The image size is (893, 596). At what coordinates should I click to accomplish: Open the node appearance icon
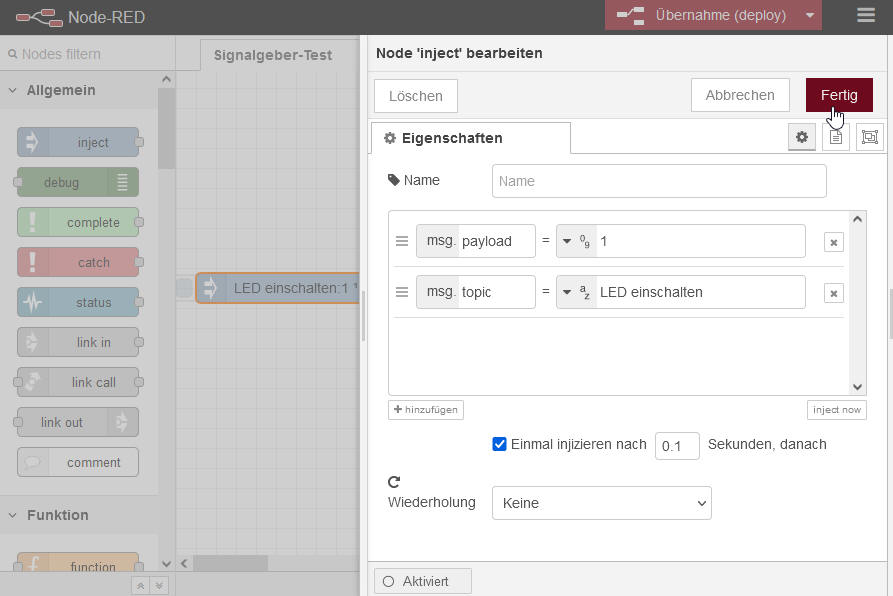[869, 137]
